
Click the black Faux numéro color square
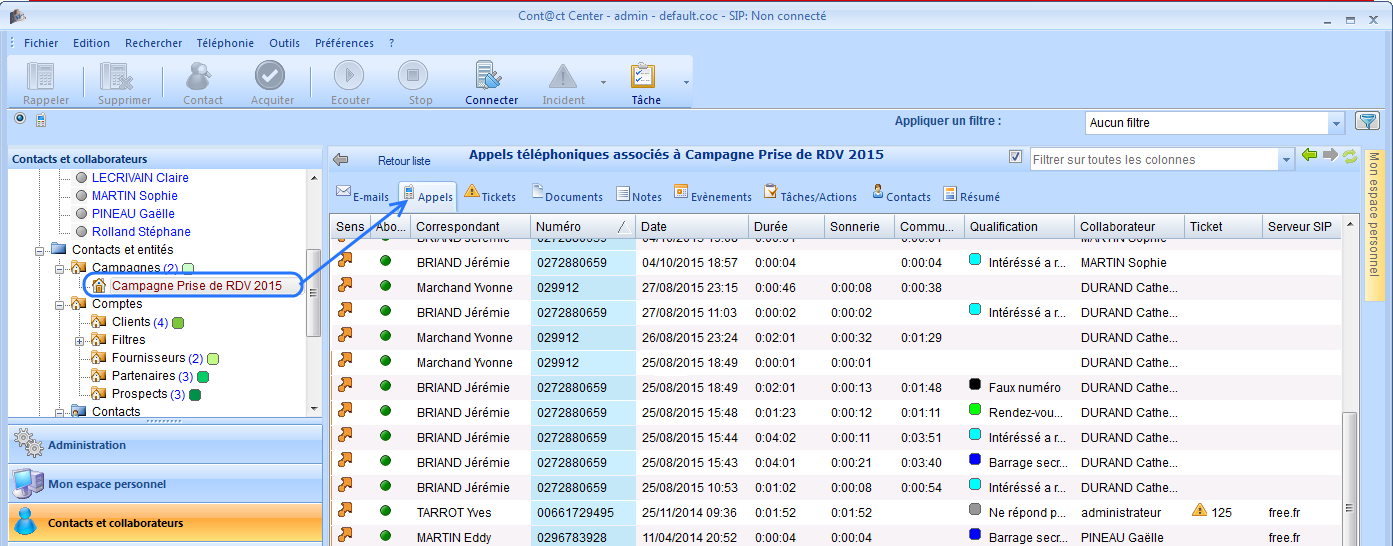975,385
